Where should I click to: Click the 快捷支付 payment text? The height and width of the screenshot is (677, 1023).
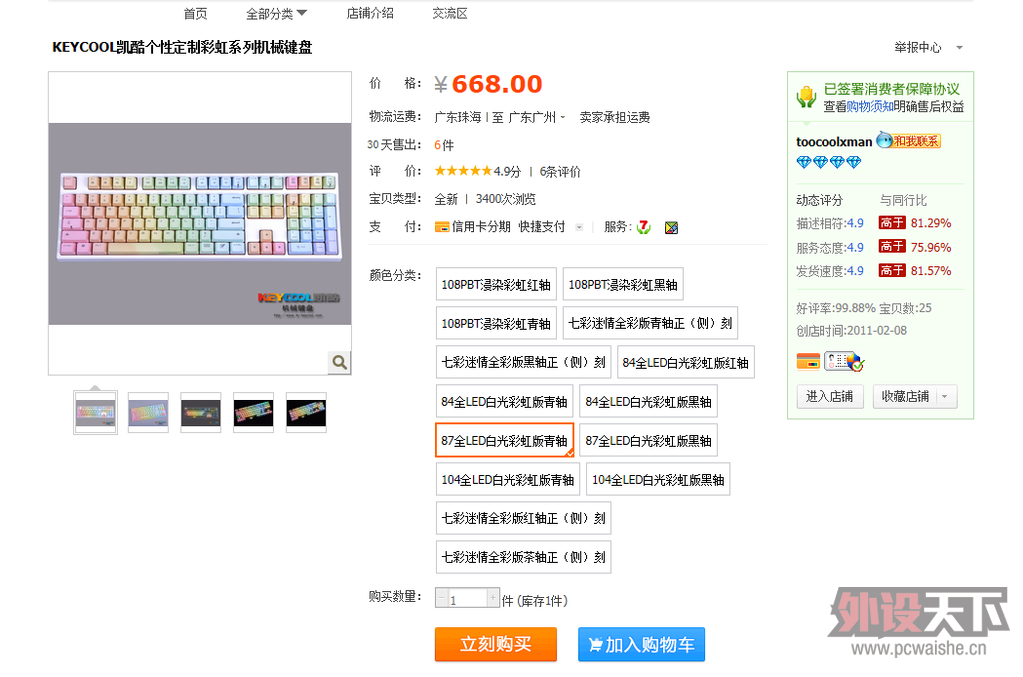coord(542,227)
